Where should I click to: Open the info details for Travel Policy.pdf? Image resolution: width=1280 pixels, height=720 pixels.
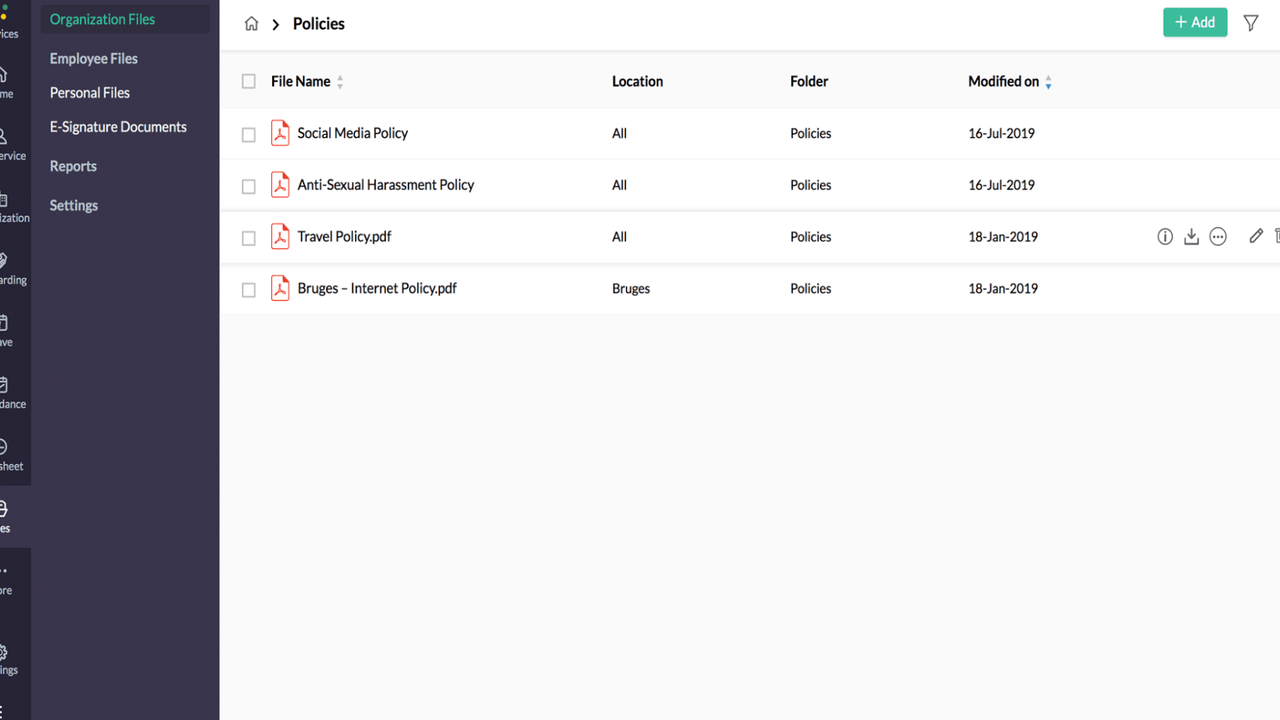1164,236
